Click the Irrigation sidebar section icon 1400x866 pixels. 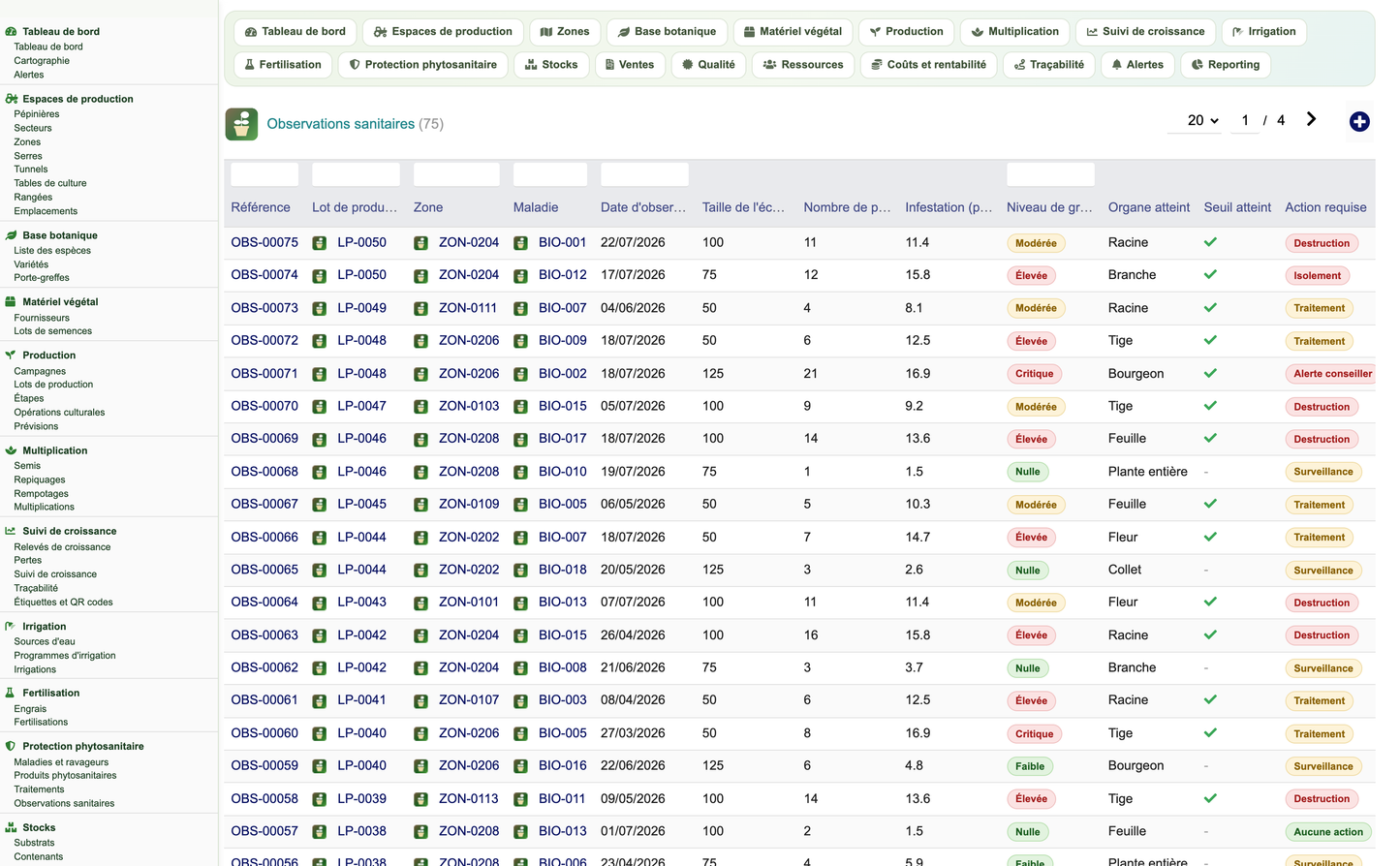[11, 627]
